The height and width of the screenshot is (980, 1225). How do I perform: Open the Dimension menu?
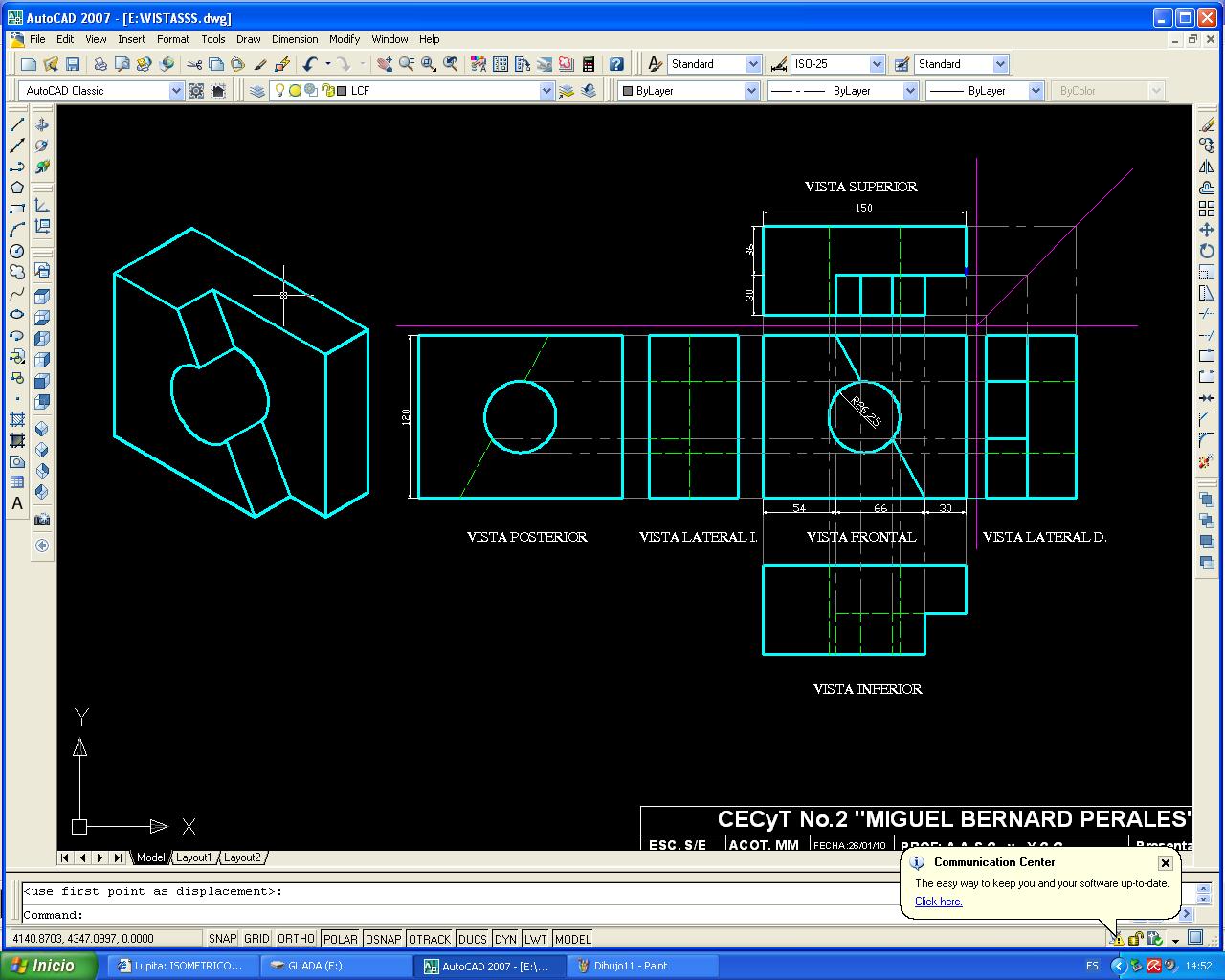(295, 39)
